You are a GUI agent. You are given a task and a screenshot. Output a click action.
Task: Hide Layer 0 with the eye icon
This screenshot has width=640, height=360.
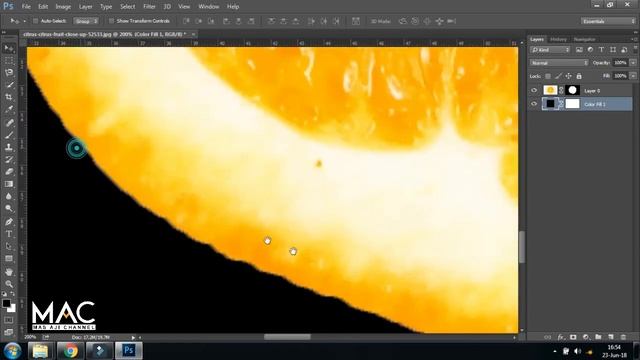[534, 91]
